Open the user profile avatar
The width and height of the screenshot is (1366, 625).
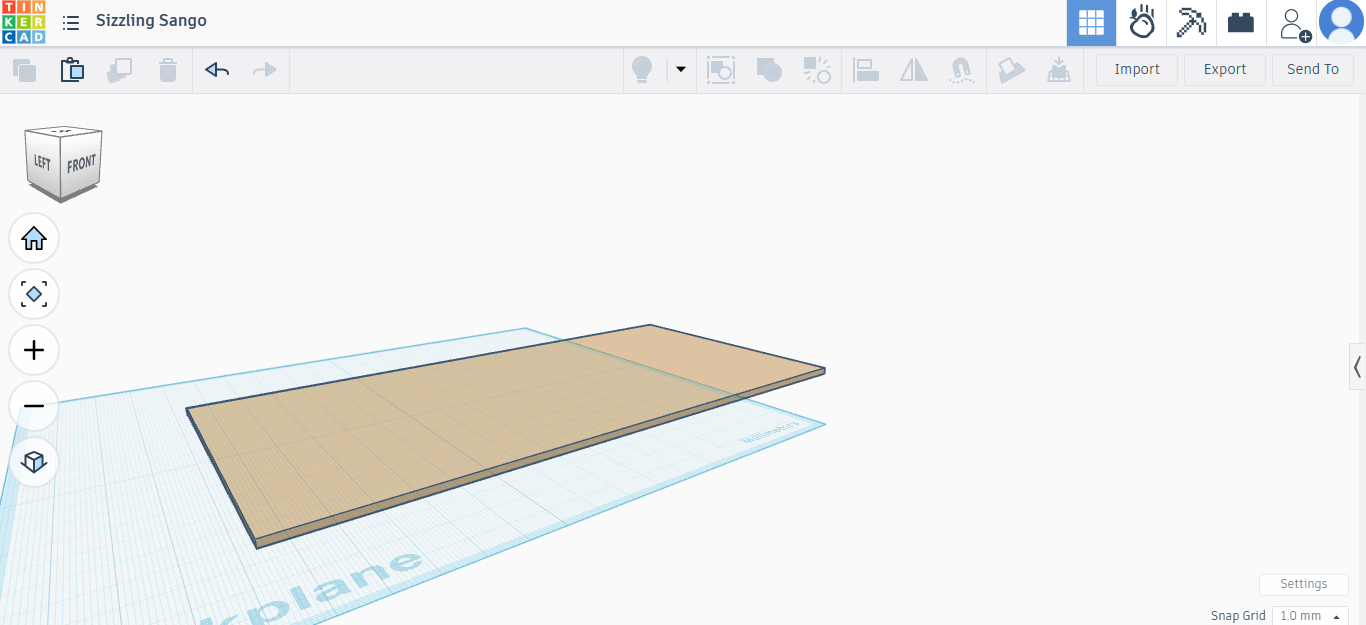[1341, 23]
